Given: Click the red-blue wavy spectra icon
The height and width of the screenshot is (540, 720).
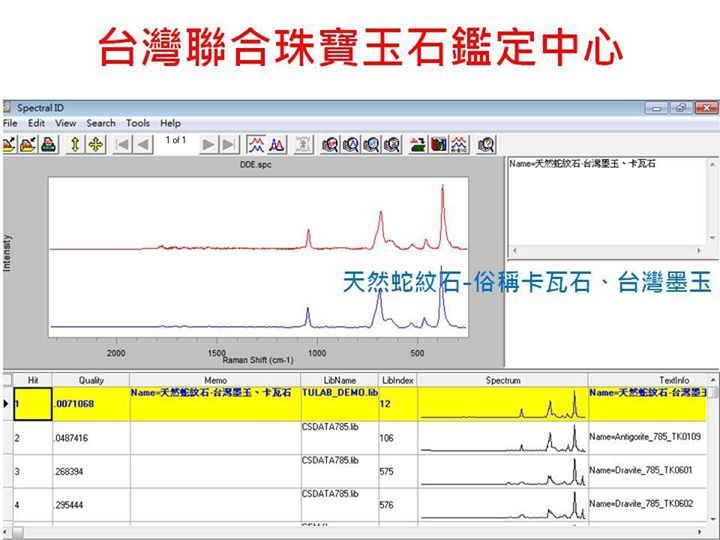Looking at the screenshot, I should (459, 145).
